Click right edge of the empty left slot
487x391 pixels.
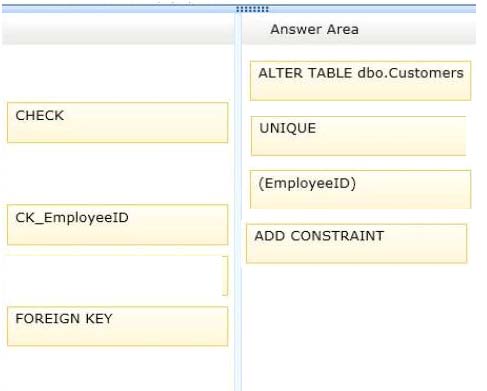point(225,276)
